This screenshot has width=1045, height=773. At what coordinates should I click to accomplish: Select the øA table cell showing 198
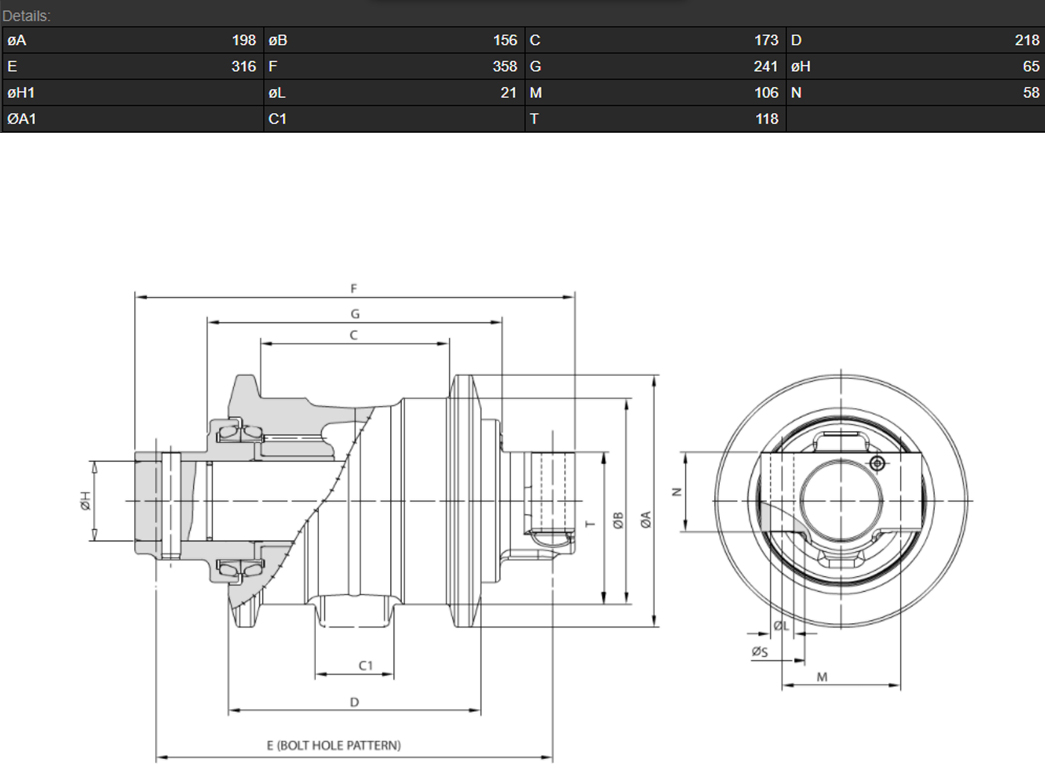click(132, 40)
